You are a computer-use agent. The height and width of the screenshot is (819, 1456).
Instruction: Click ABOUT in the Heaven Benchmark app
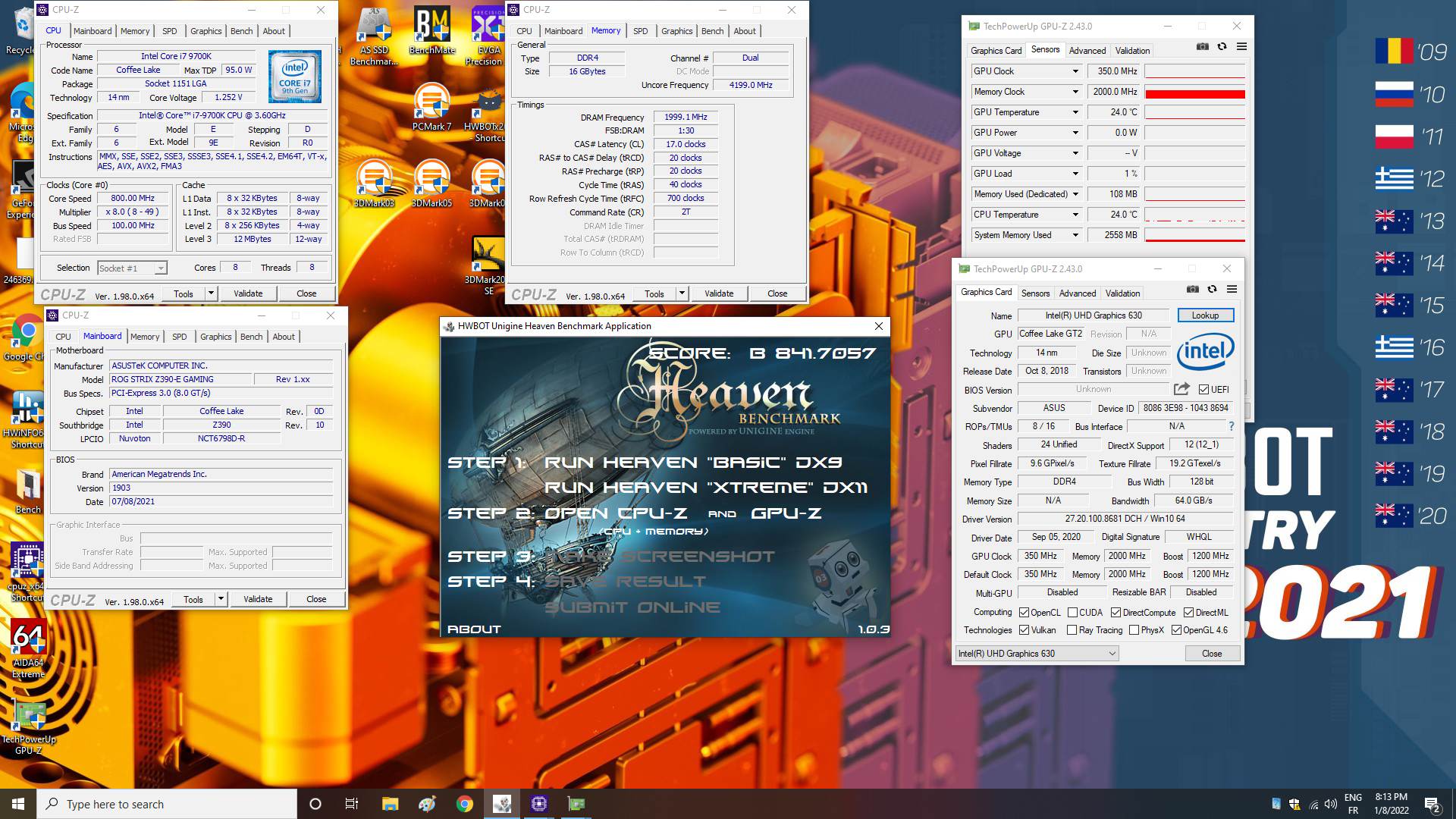click(x=474, y=629)
